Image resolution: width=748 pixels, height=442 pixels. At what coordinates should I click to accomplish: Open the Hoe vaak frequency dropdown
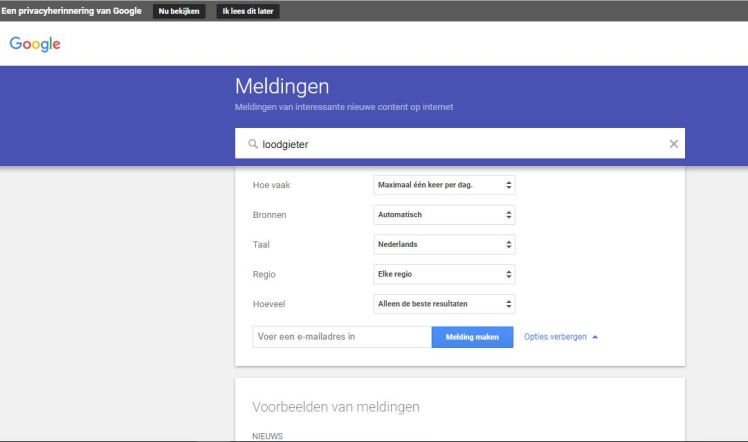point(443,185)
